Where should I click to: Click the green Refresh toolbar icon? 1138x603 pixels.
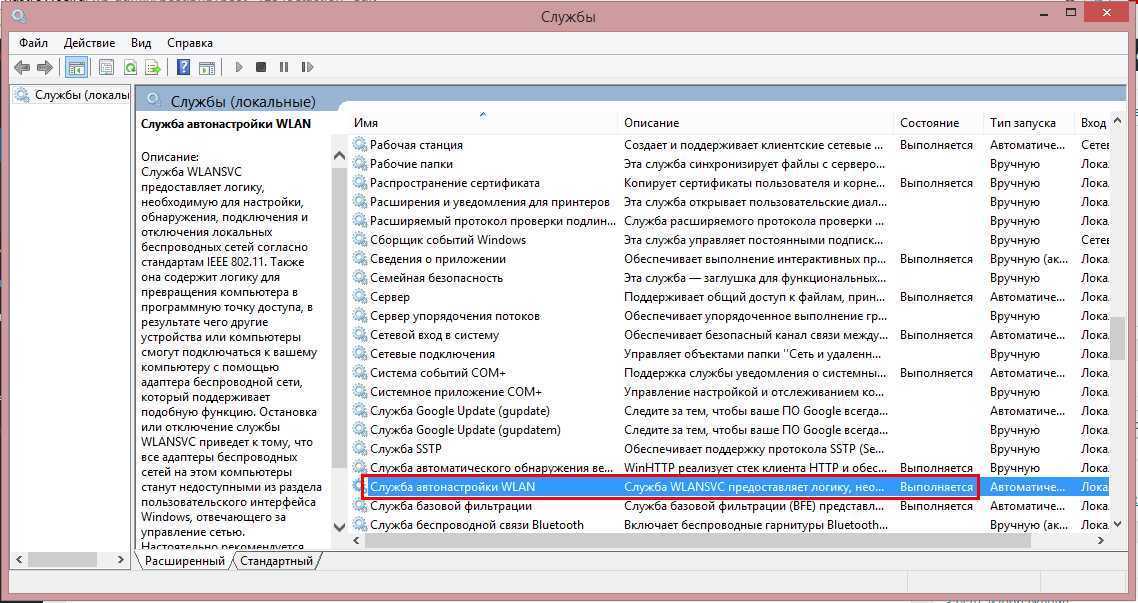[130, 67]
